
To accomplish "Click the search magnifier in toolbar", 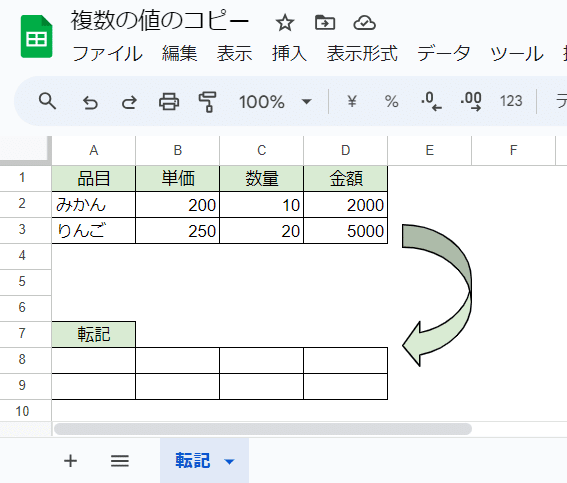I will click(x=47, y=101).
